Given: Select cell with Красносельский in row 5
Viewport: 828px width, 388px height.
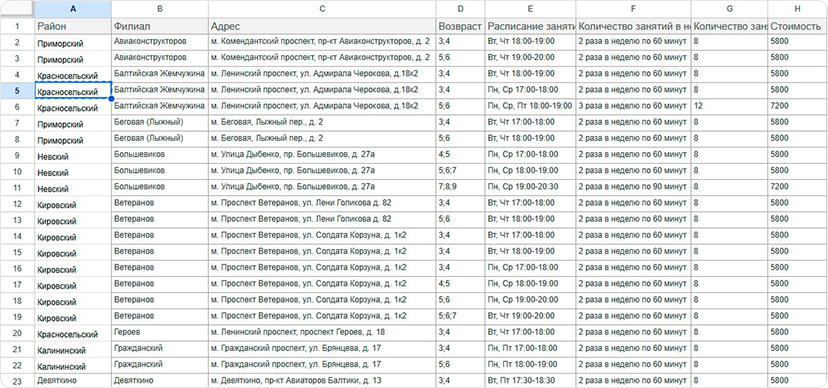Looking at the screenshot, I should (x=73, y=91).
